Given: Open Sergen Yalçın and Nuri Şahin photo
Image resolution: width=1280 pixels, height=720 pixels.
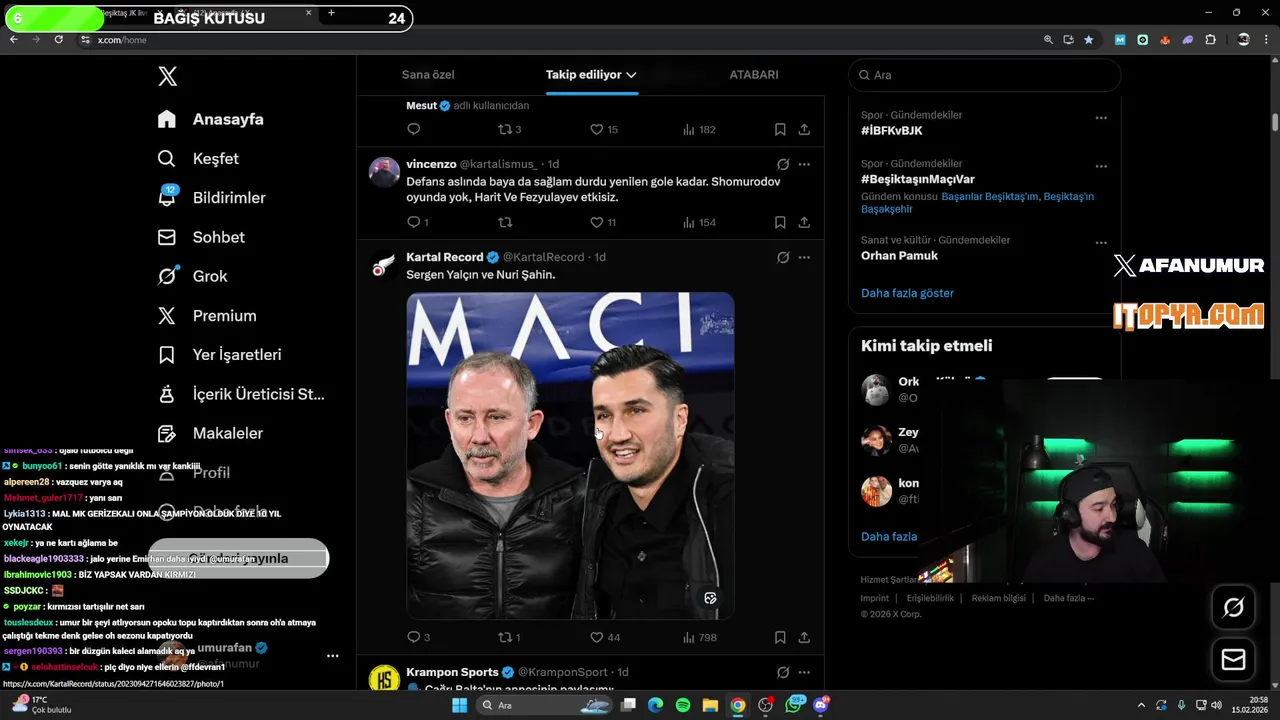Looking at the screenshot, I should coord(570,456).
